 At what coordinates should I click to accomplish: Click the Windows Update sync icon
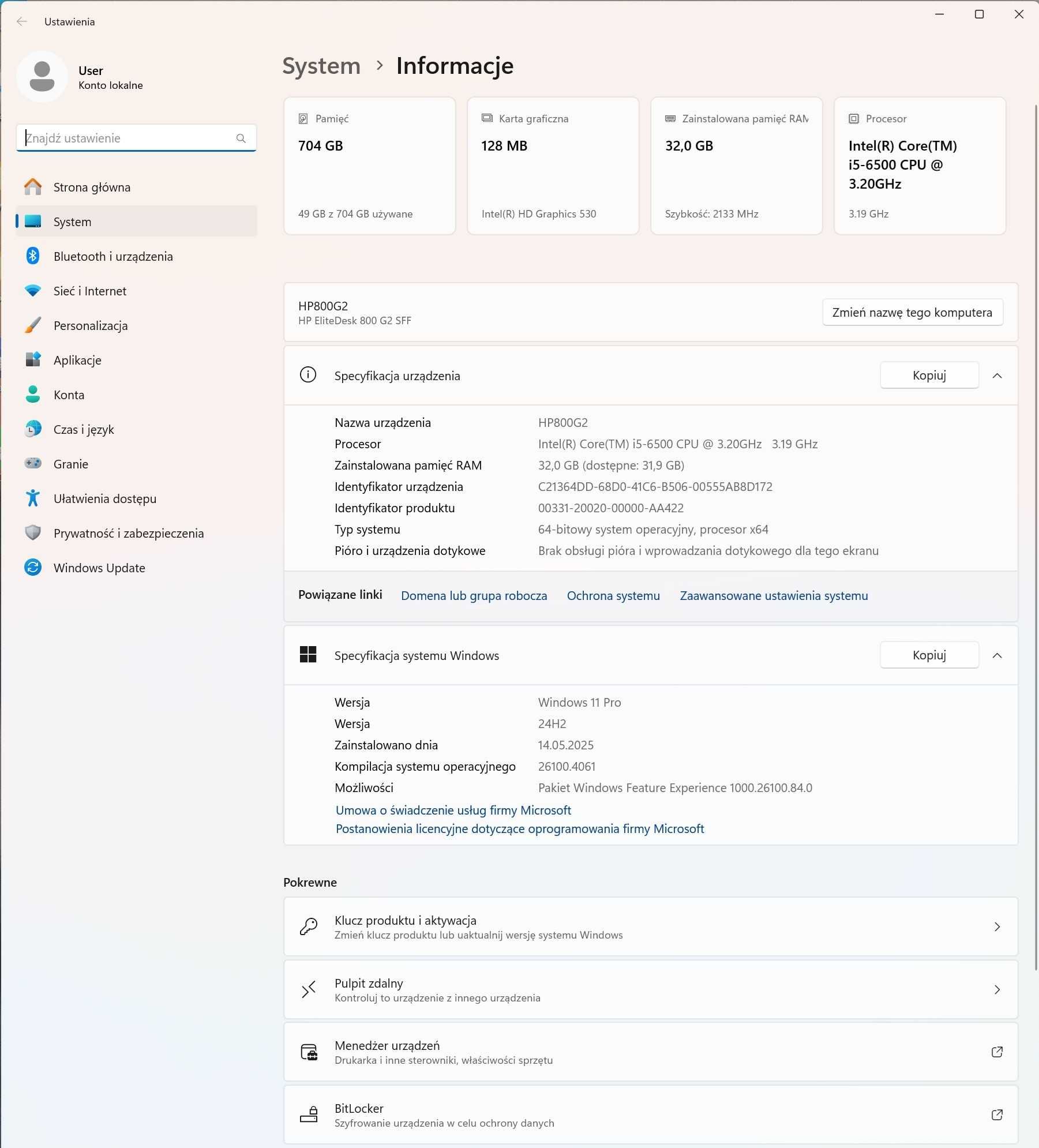point(33,568)
